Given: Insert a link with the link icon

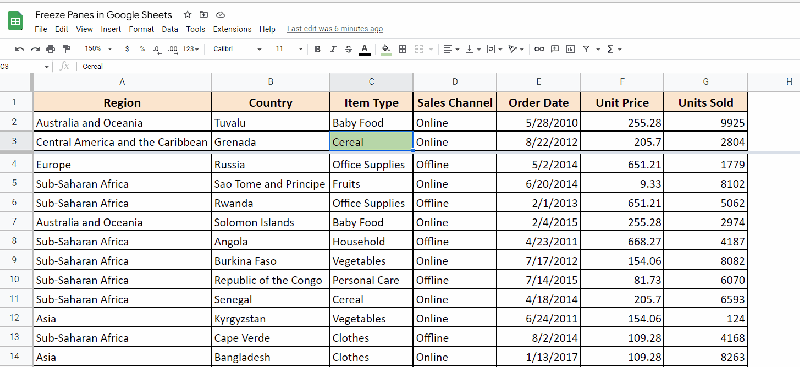Looking at the screenshot, I should (539, 49).
